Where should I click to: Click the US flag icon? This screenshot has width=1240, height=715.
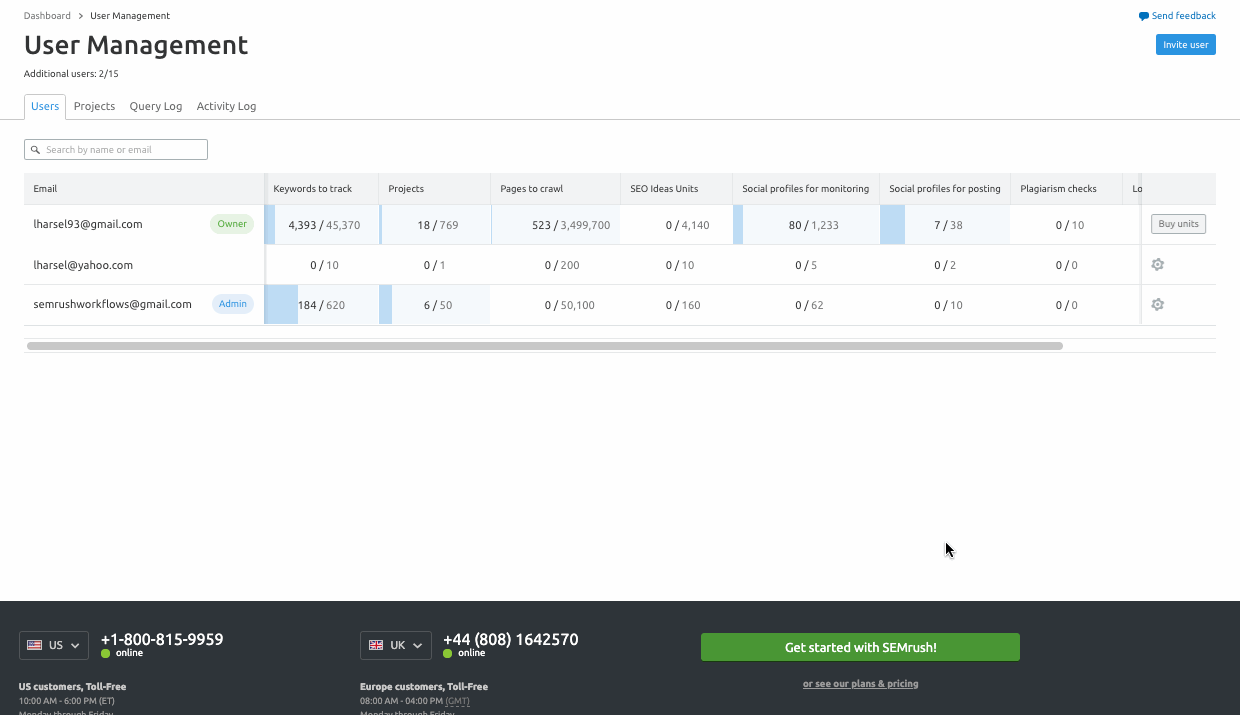(x=35, y=645)
